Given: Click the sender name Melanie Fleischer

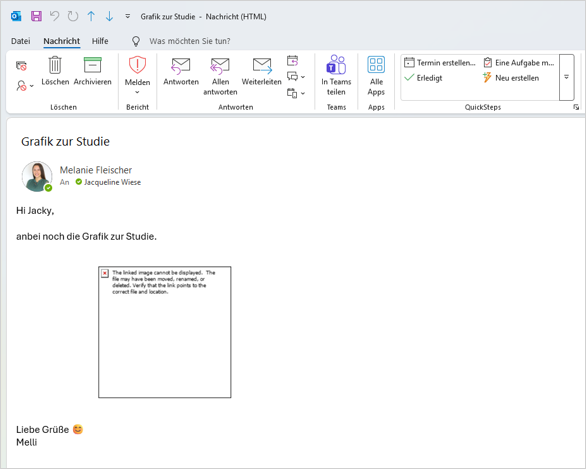Looking at the screenshot, I should click(96, 170).
